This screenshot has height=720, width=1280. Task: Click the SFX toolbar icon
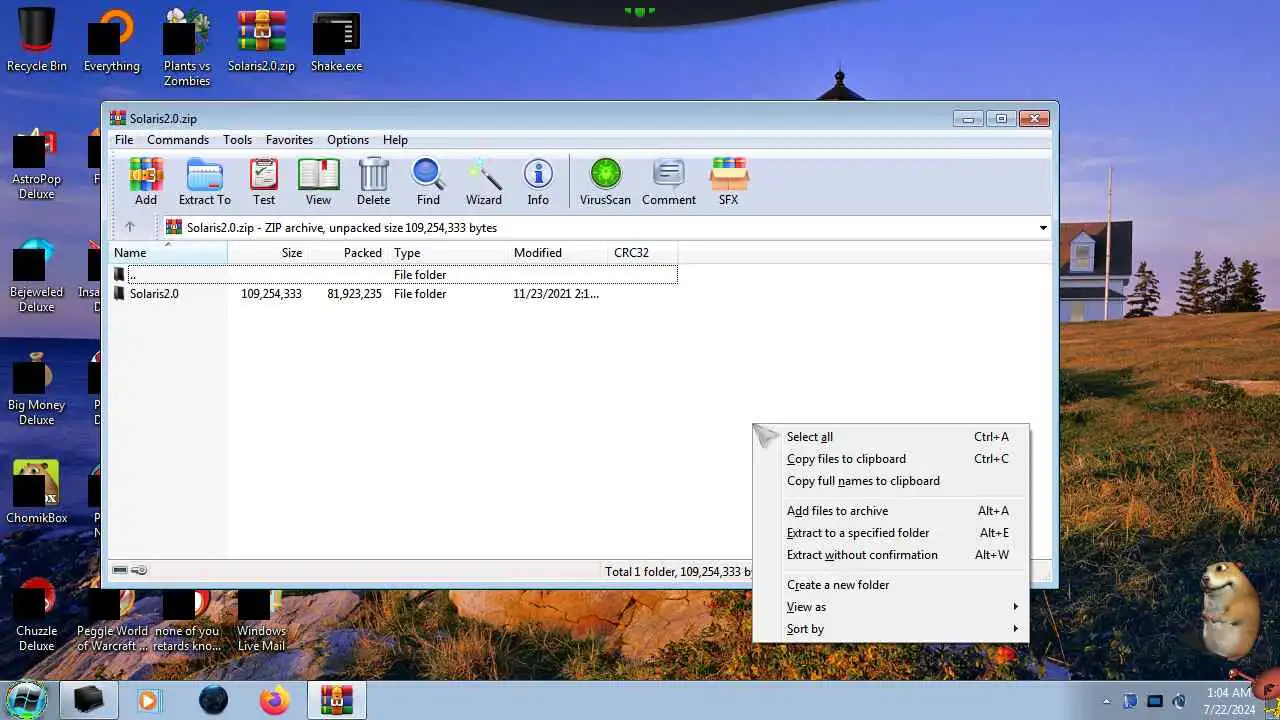coord(728,182)
